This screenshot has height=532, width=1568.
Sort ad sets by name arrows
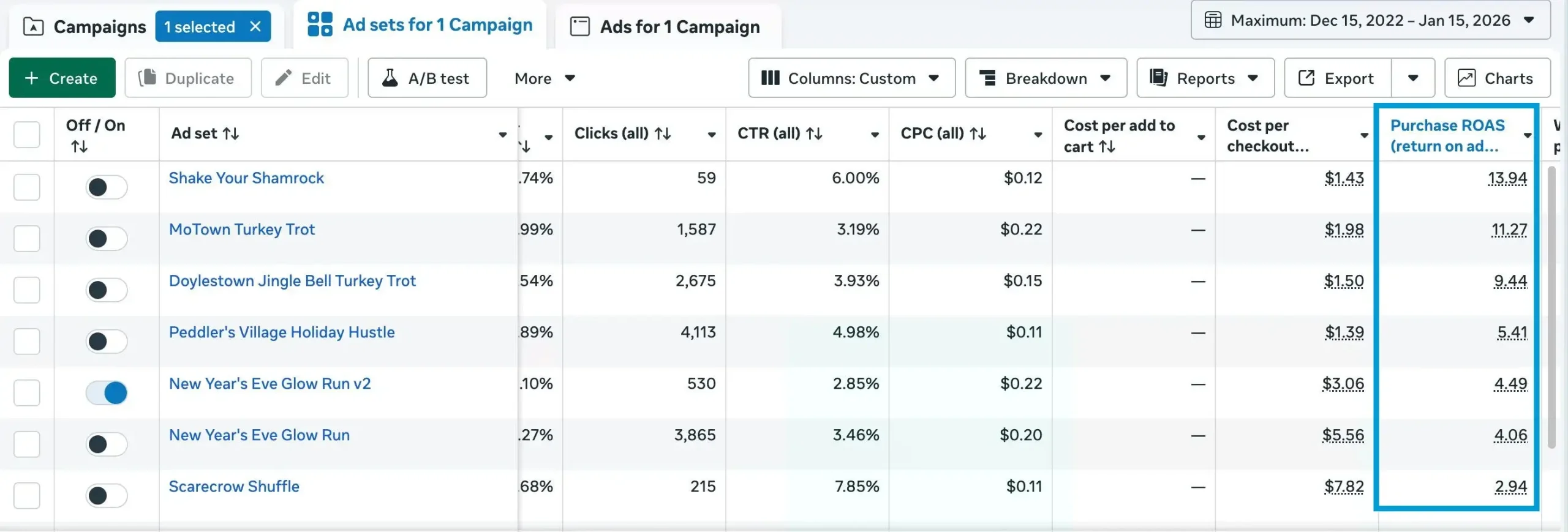[231, 133]
